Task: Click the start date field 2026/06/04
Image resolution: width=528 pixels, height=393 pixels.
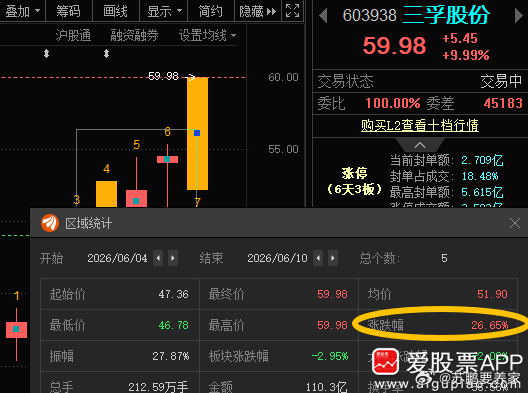Action: click(x=117, y=258)
